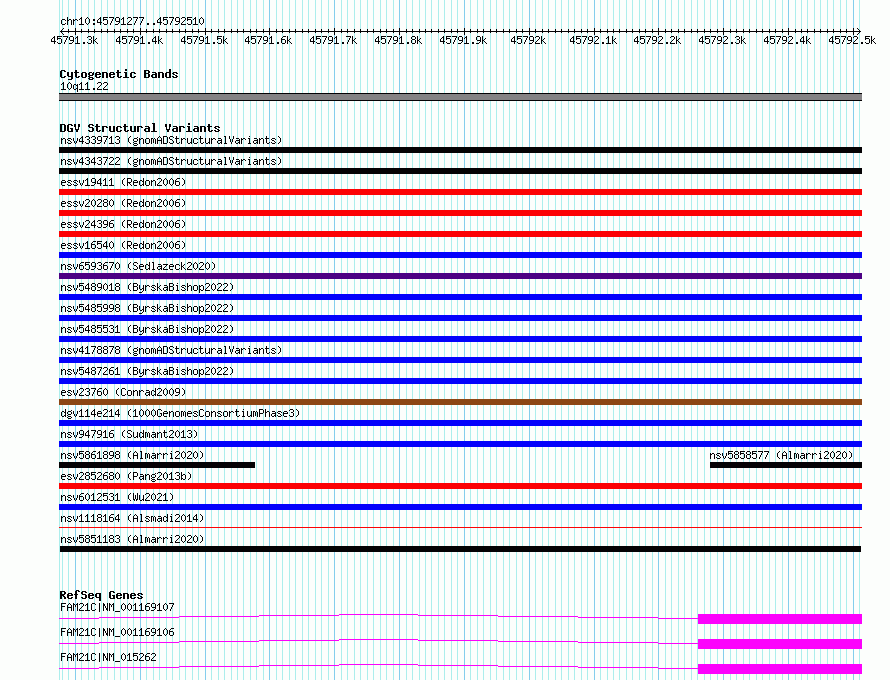Click the 45792.5k ruler tick label
The image size is (890, 680).
(852, 40)
